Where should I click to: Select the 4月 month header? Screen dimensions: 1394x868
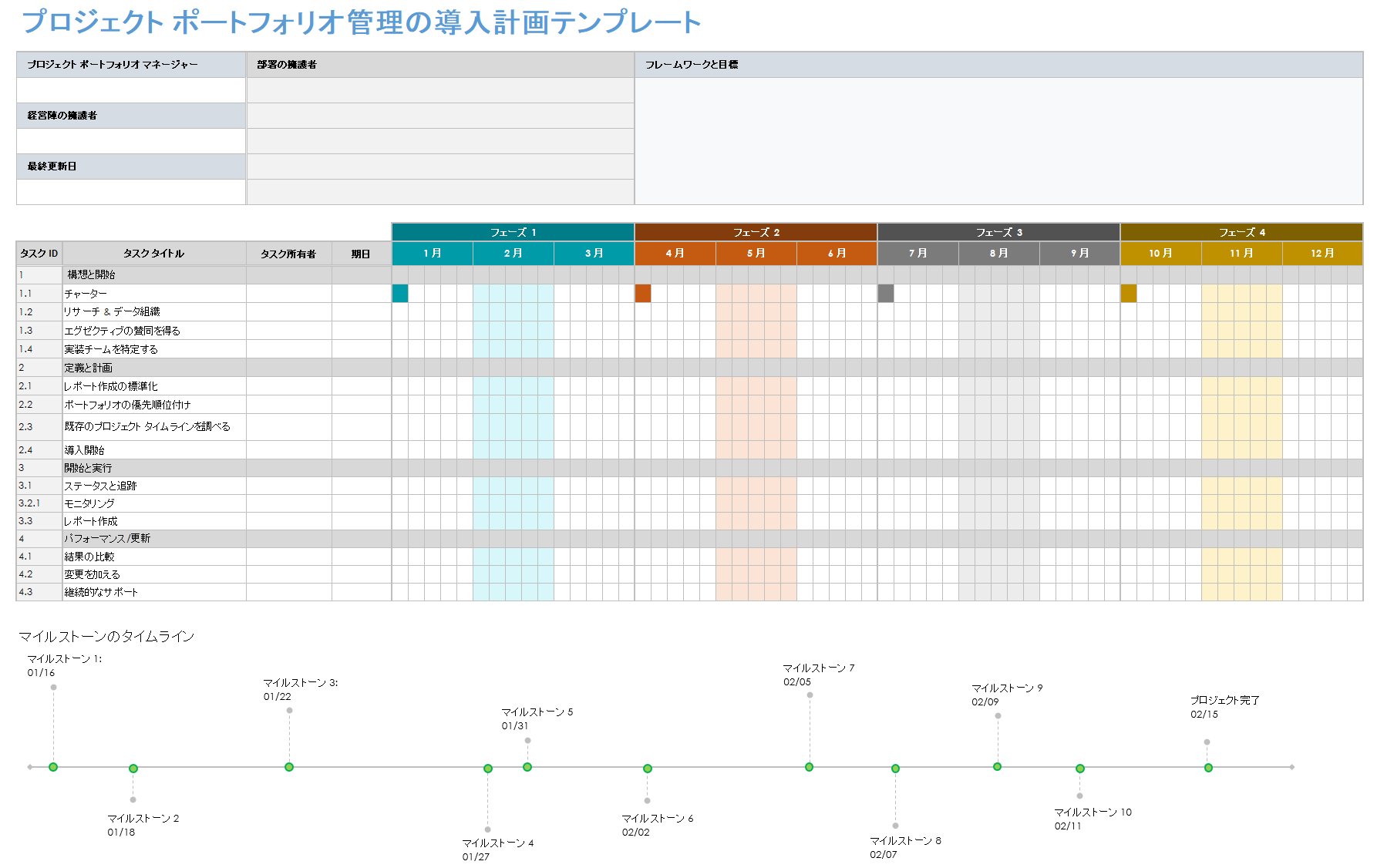point(675,253)
